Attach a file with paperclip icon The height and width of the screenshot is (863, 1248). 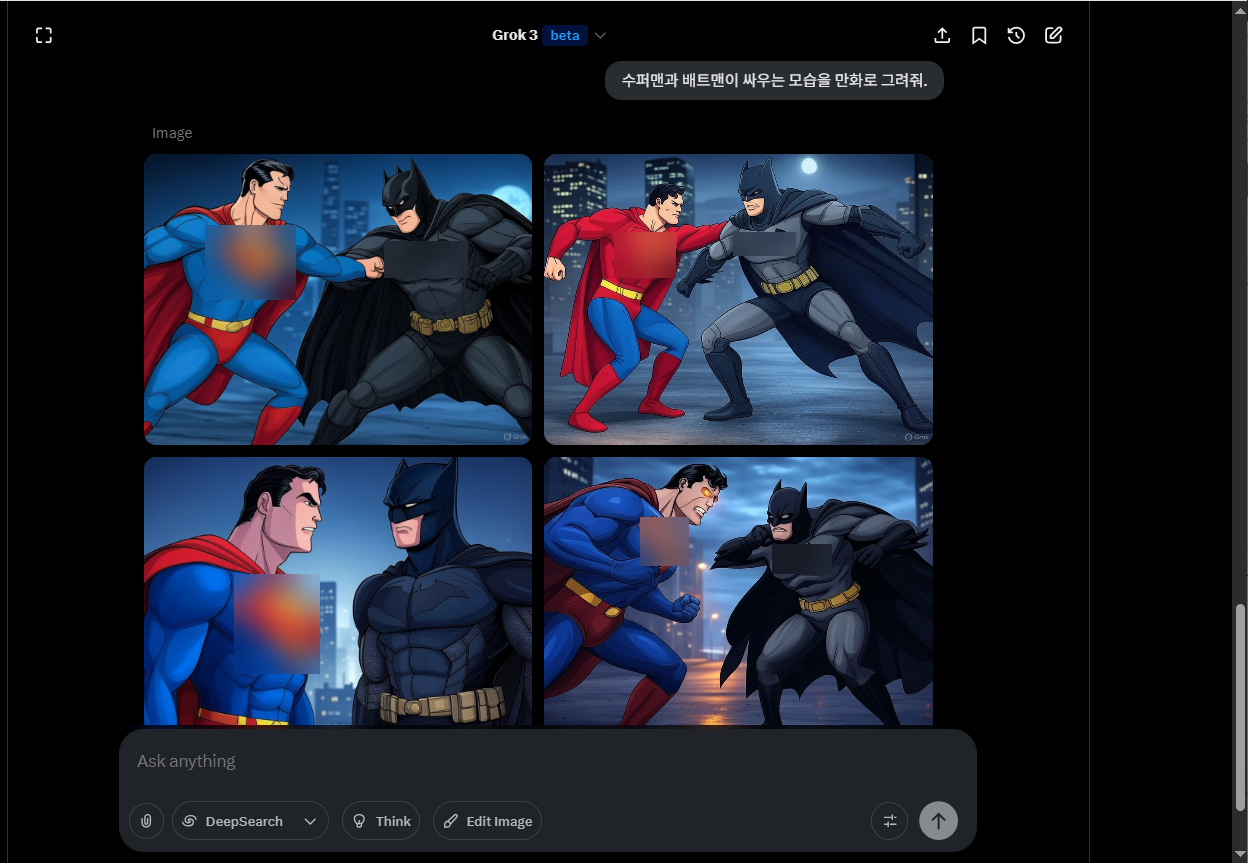pos(146,821)
